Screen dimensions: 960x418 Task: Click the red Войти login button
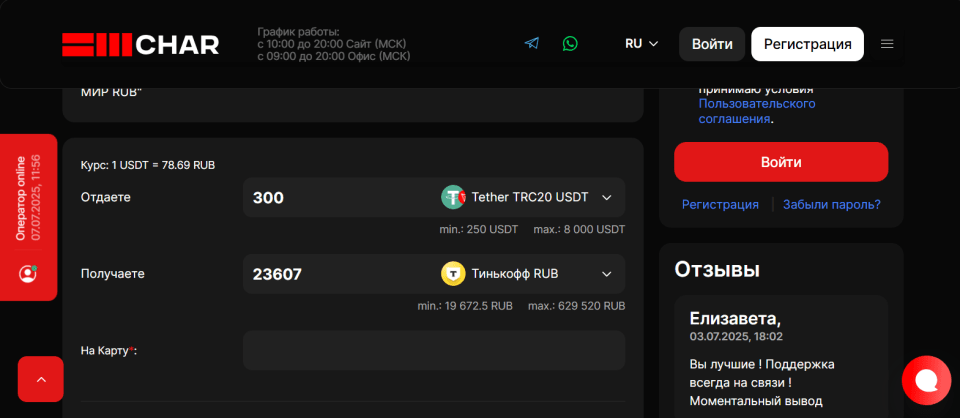[x=781, y=162]
